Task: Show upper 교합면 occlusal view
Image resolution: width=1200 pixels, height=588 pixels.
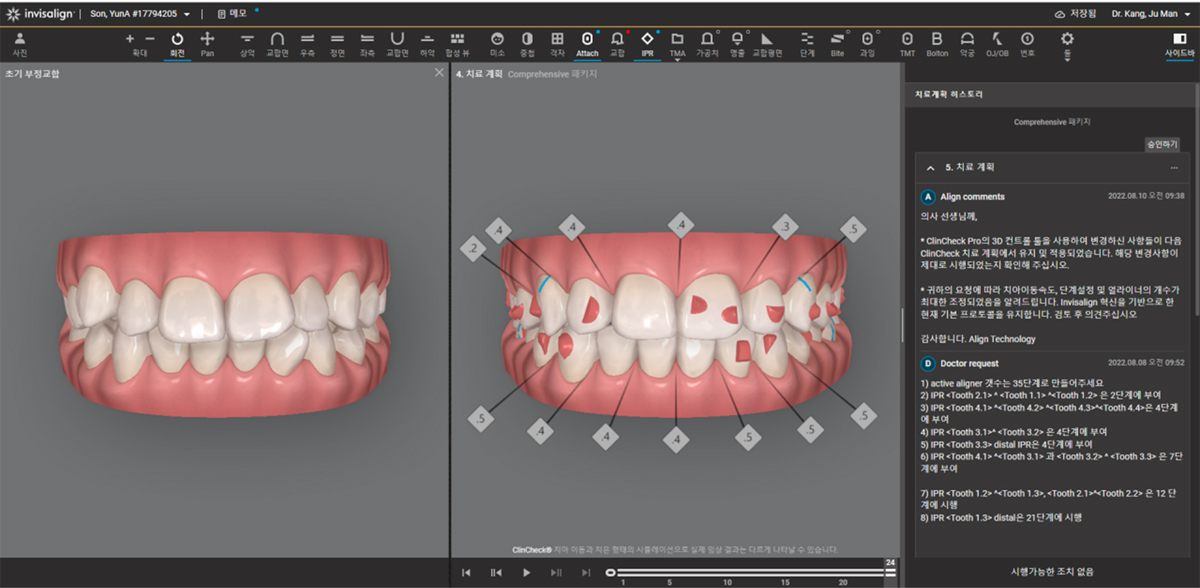Action: click(x=278, y=43)
